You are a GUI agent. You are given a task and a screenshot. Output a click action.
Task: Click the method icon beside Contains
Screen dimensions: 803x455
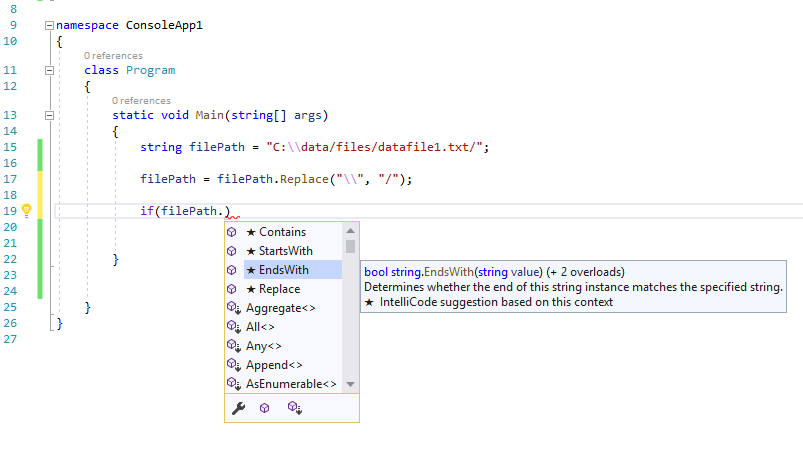(232, 232)
